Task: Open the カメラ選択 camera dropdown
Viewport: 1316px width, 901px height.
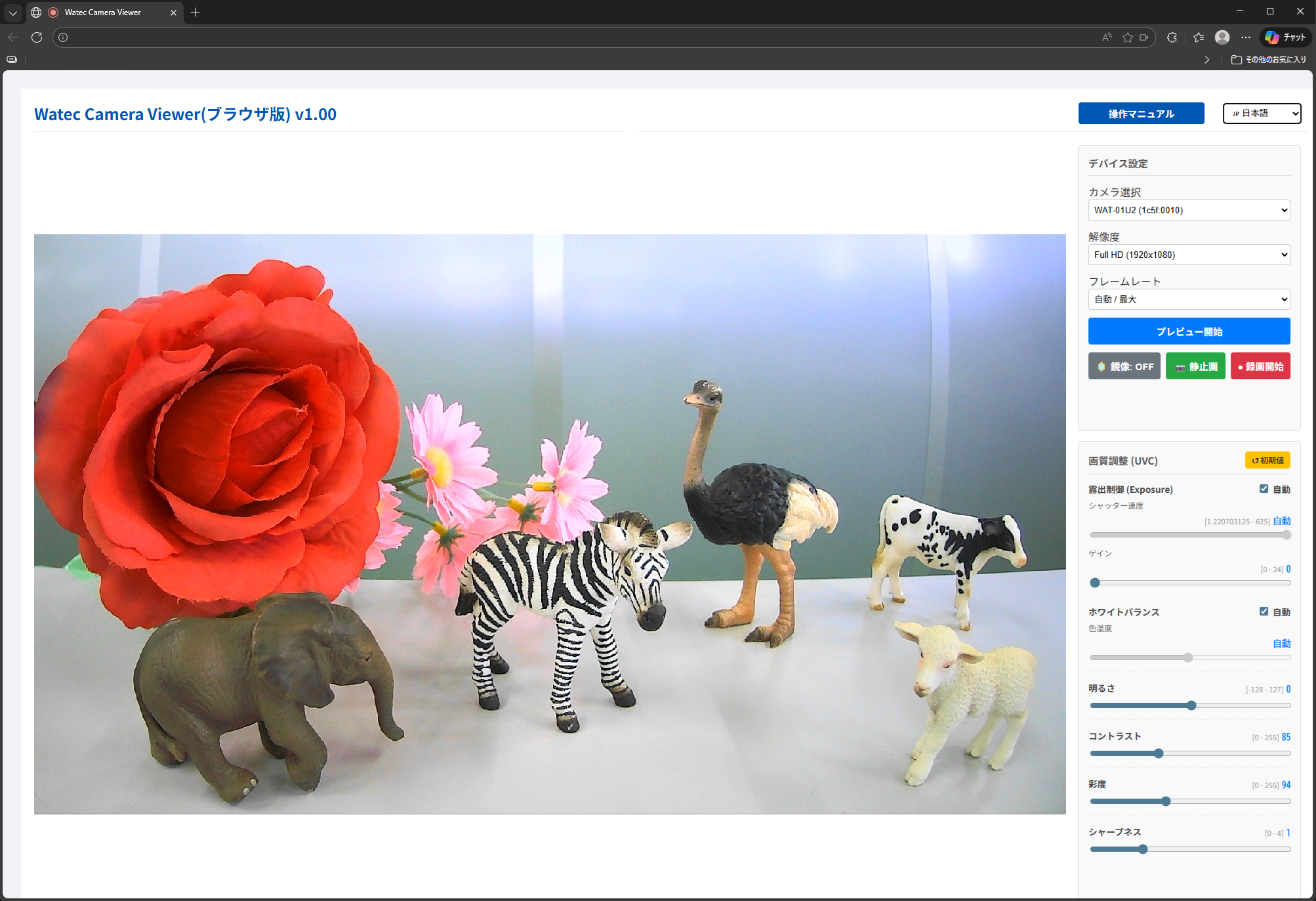Action: (x=1189, y=210)
